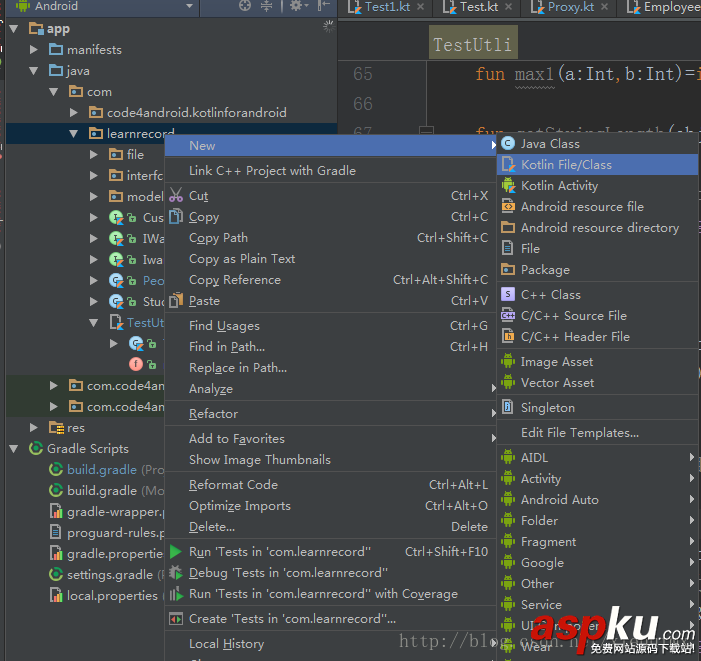The height and width of the screenshot is (661, 701).
Task: Select Delete... menu entry
Action: (331, 526)
